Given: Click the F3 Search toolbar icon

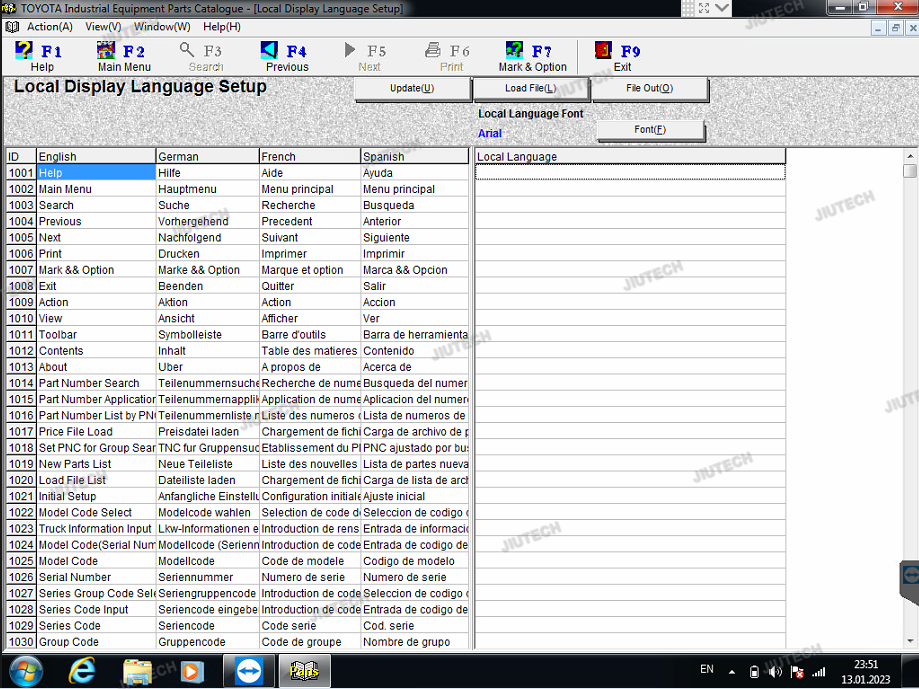Looking at the screenshot, I should coord(206,57).
